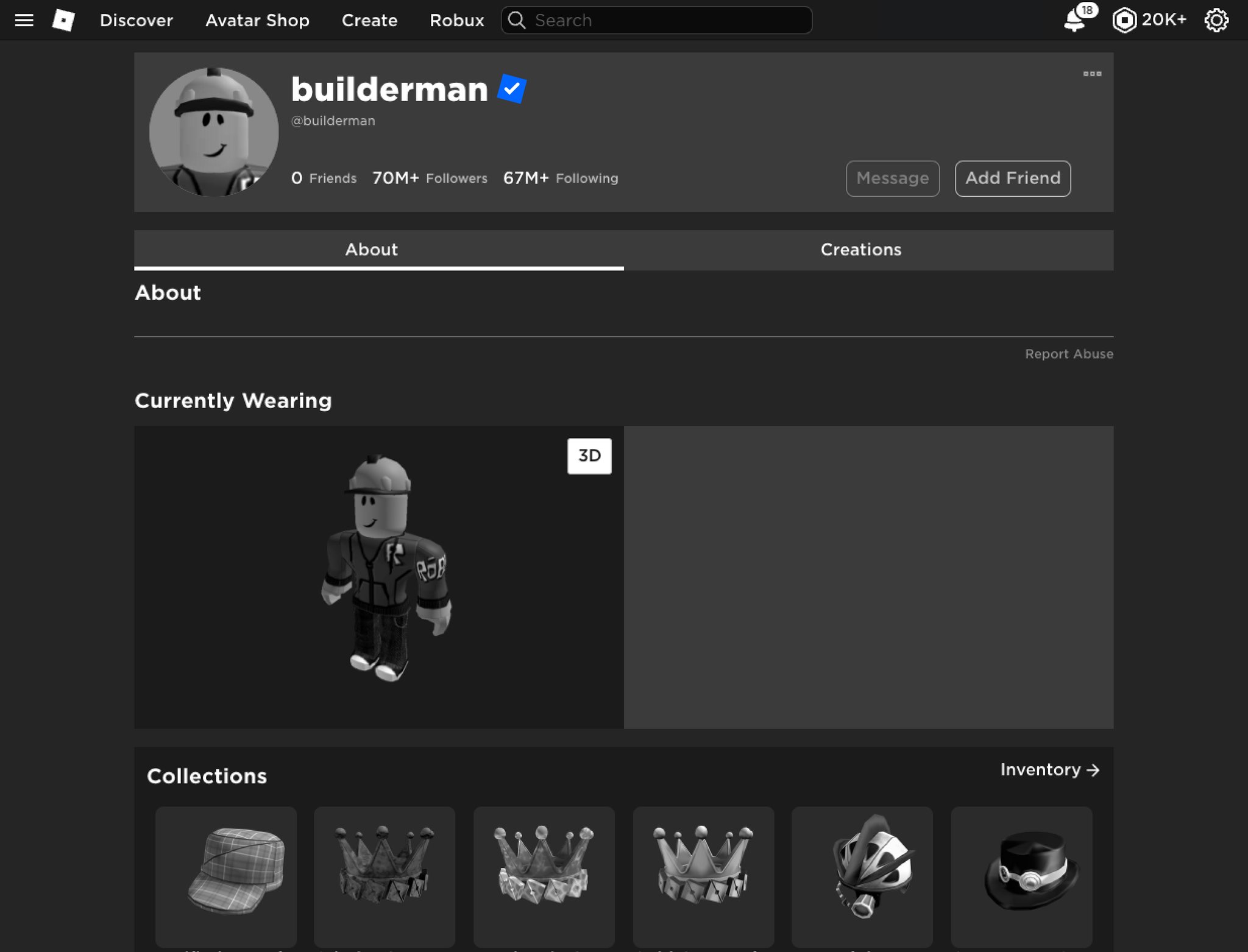Screen dimensions: 1248x952
Task: Switch to the Creations tab
Action: (x=861, y=249)
